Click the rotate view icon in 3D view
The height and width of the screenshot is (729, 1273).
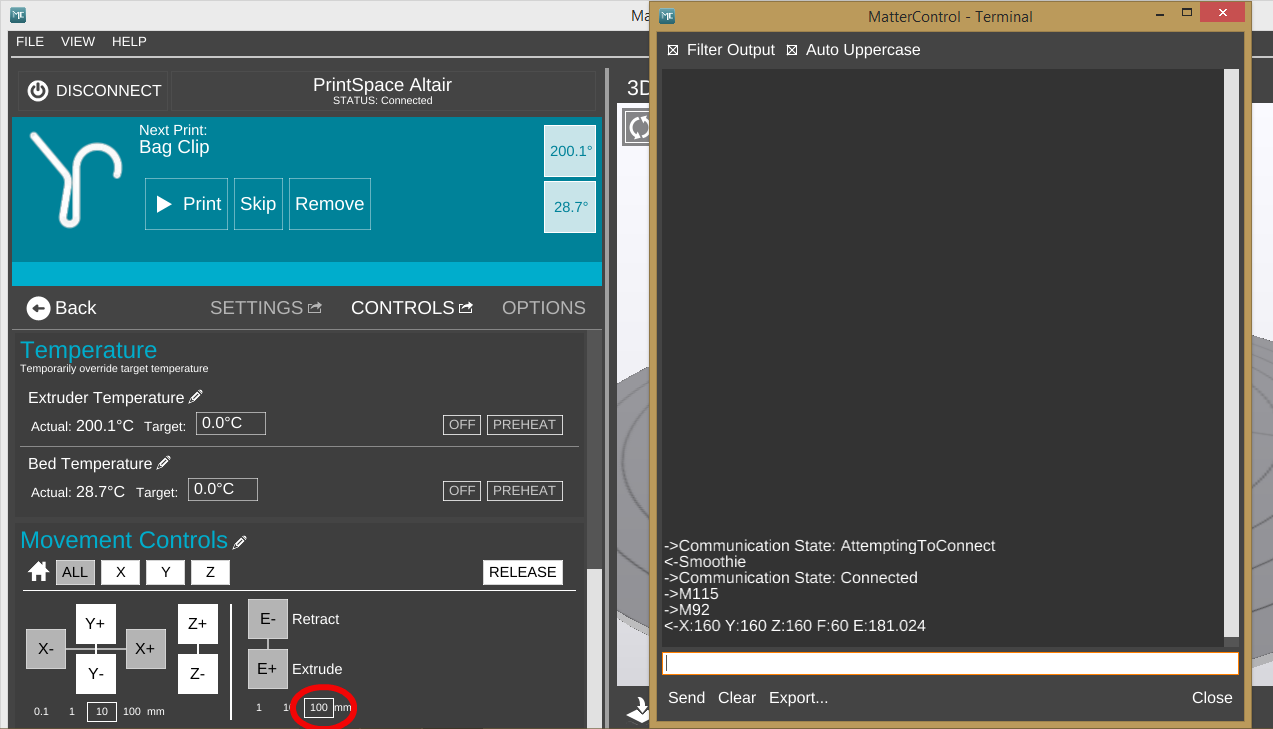tap(638, 126)
